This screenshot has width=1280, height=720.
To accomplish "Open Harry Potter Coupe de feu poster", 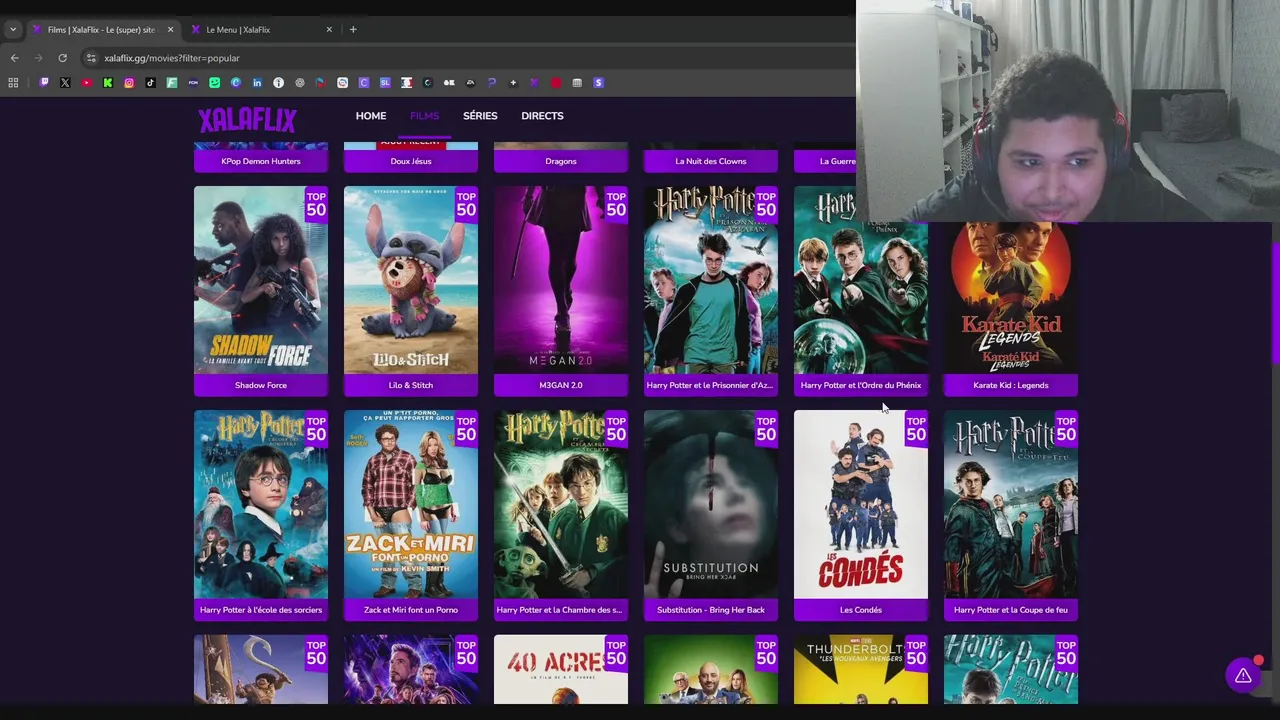I will [1011, 504].
